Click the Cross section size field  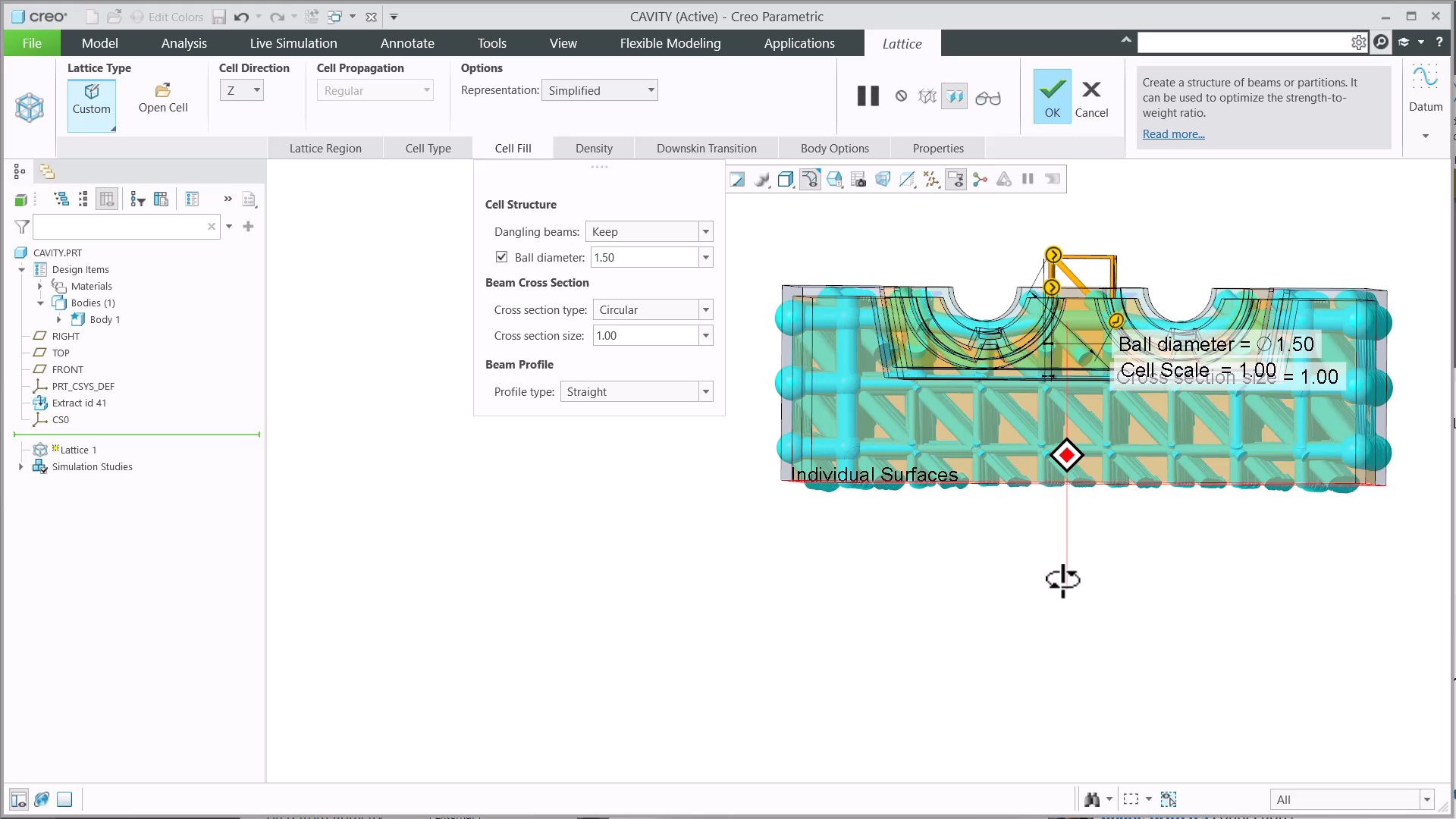[645, 336]
